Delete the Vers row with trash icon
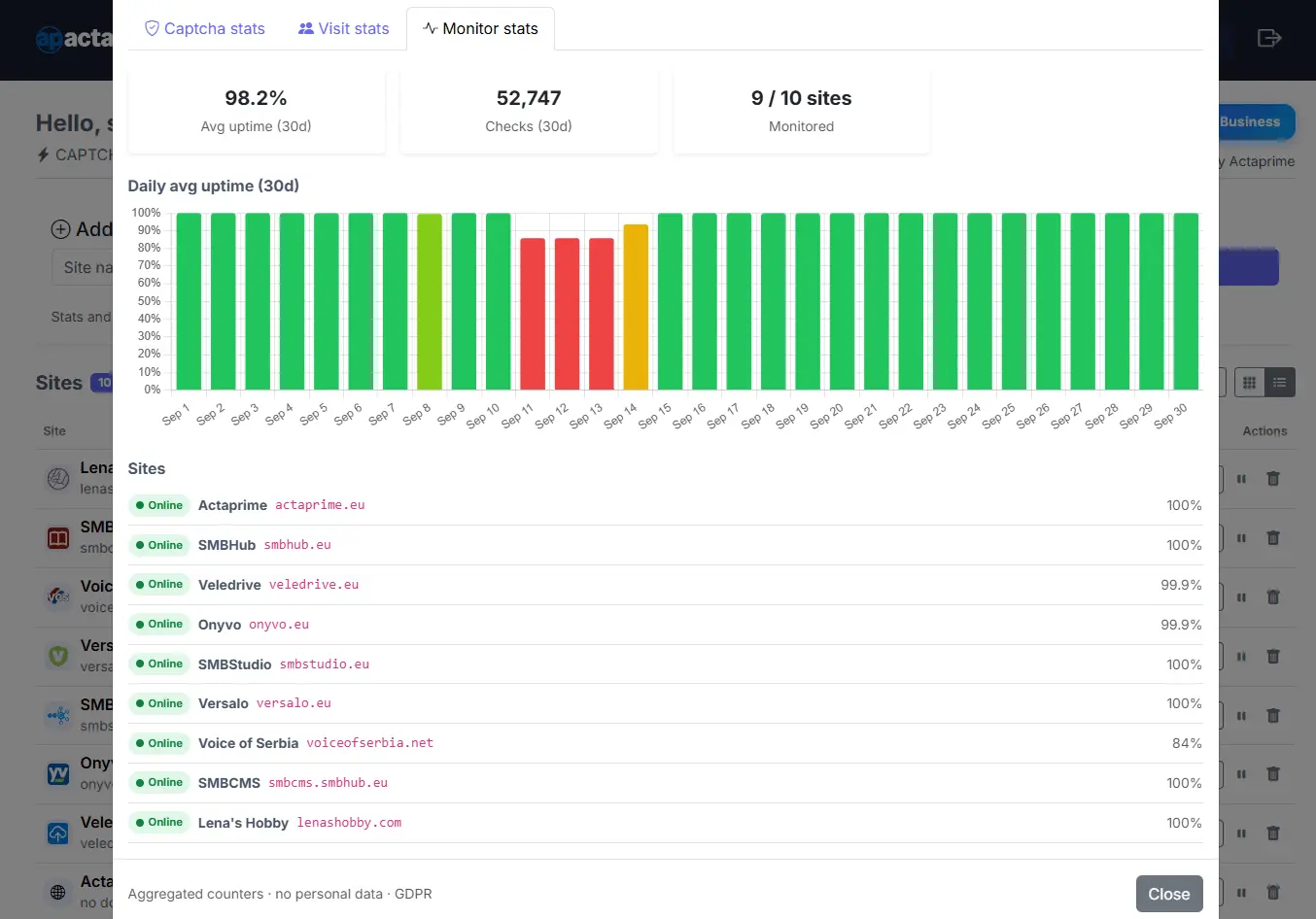This screenshot has width=1316, height=919. 1273,657
